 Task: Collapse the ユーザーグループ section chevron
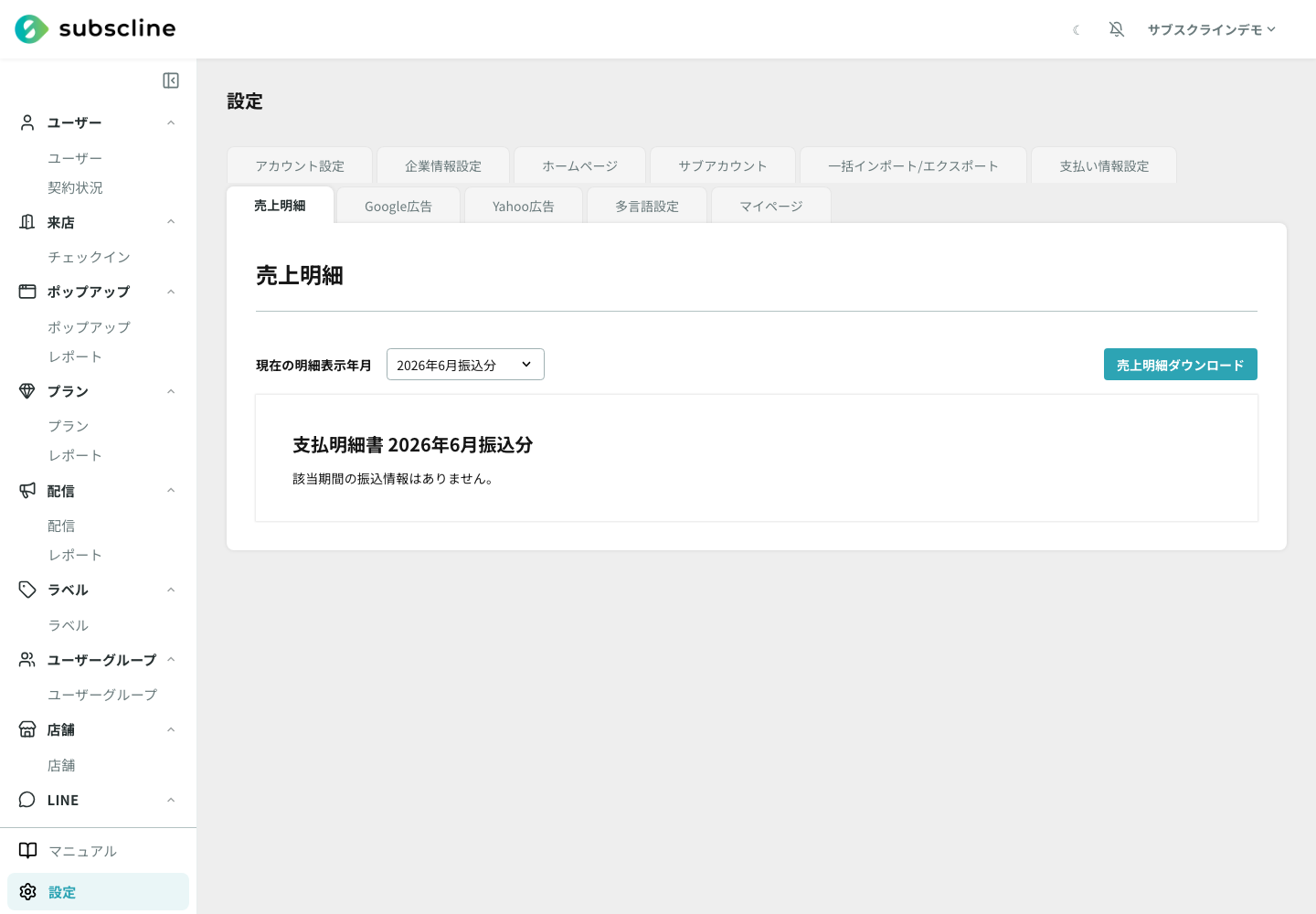click(171, 660)
